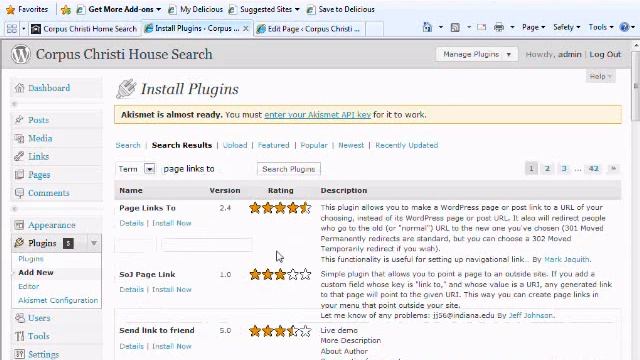Click the Favorites star icon
The image size is (640, 360).
(11, 9)
